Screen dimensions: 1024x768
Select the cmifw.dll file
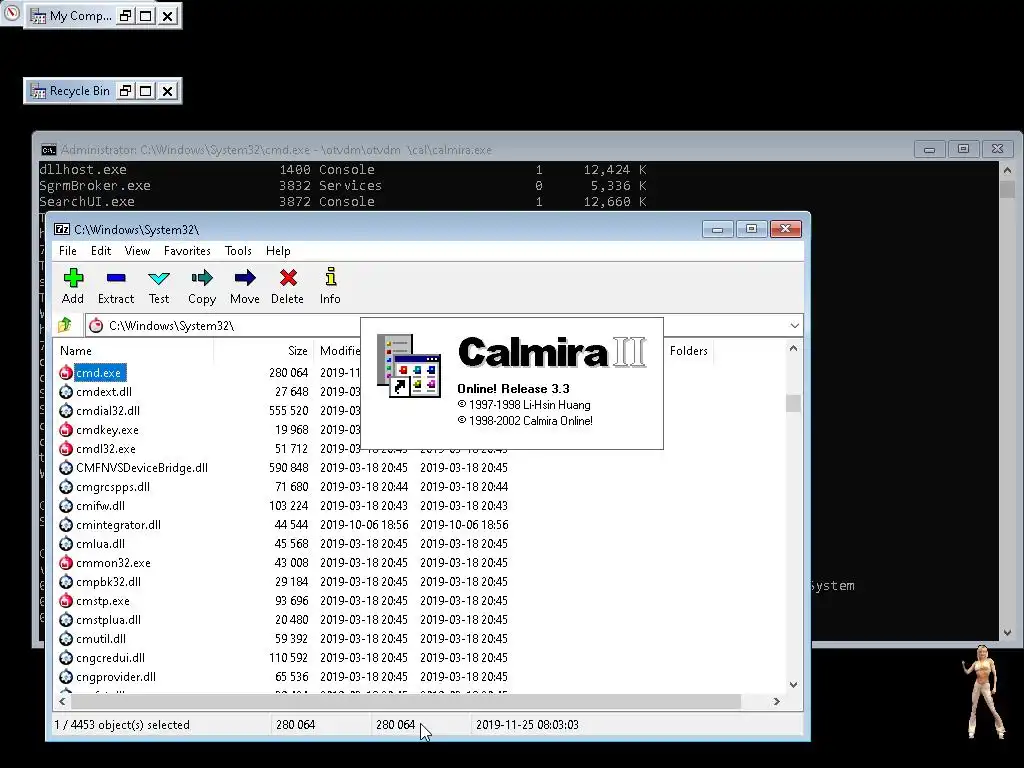[x=100, y=505]
